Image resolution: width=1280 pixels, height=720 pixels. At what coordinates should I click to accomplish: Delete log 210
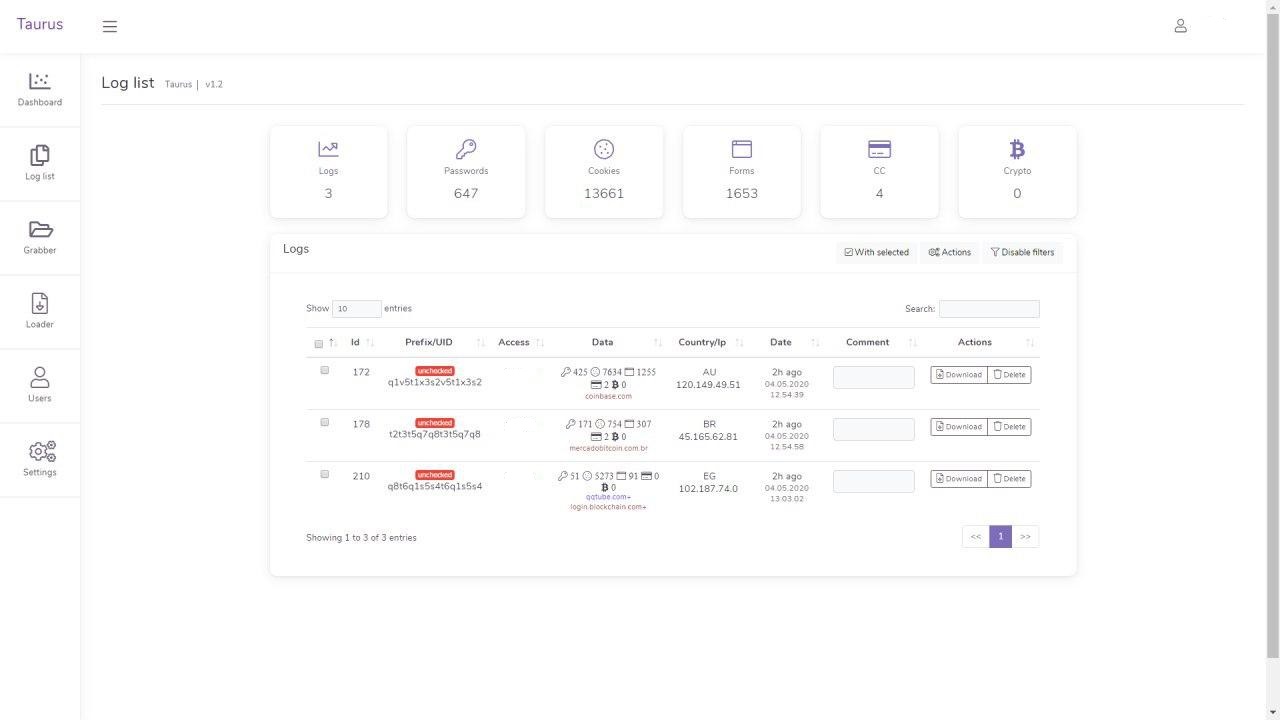pyautogui.click(x=1009, y=479)
